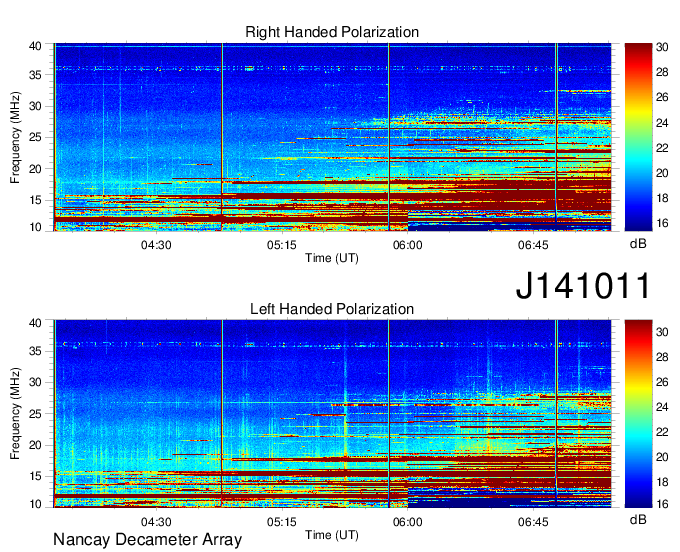680x552 pixels.
Task: Click the 24 value on Right Handed colorbar
Action: tap(662, 123)
